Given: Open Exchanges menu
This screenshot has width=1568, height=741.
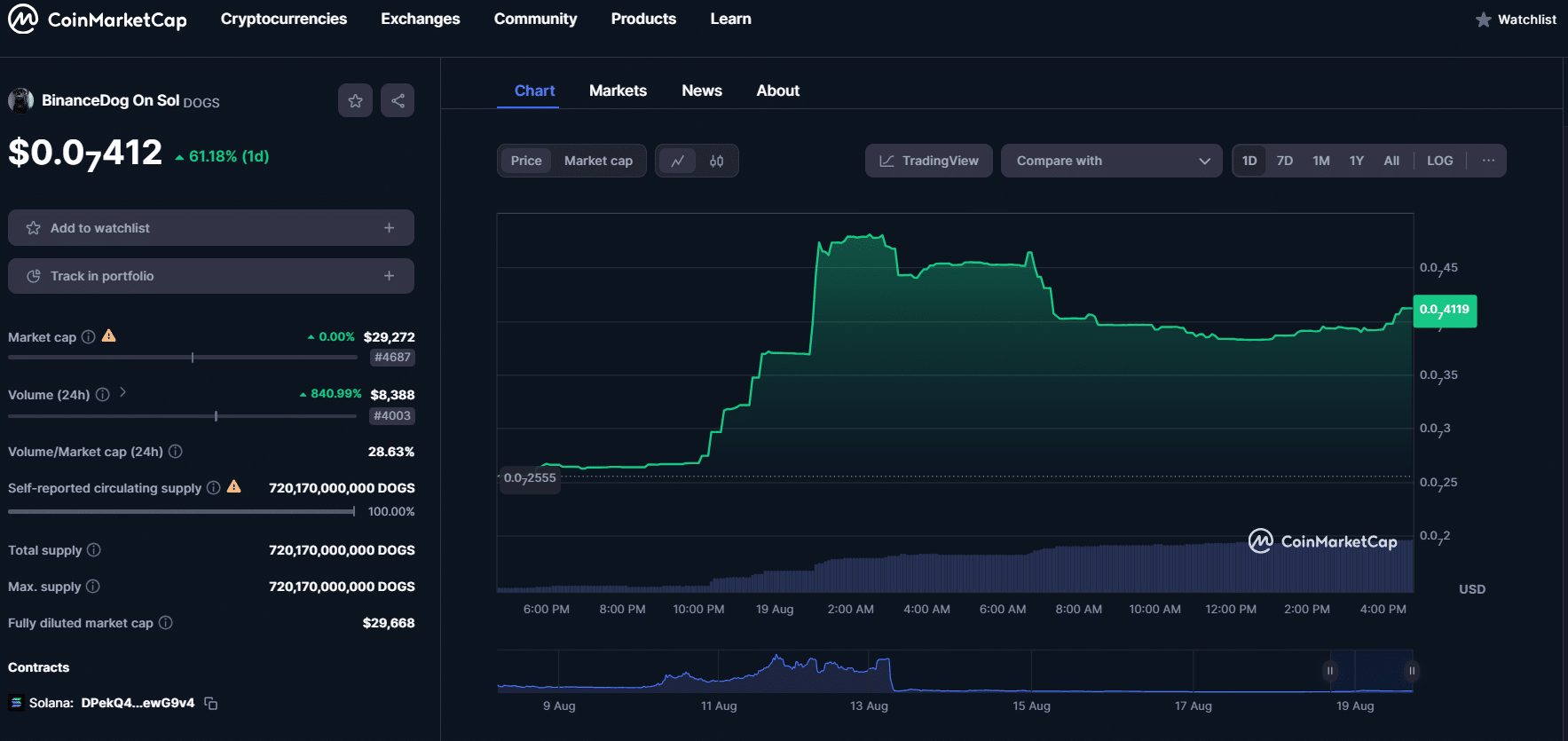Looking at the screenshot, I should (421, 19).
